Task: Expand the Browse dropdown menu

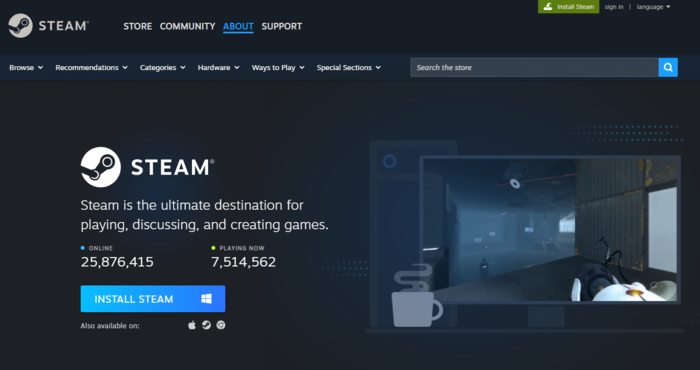Action: (x=26, y=67)
